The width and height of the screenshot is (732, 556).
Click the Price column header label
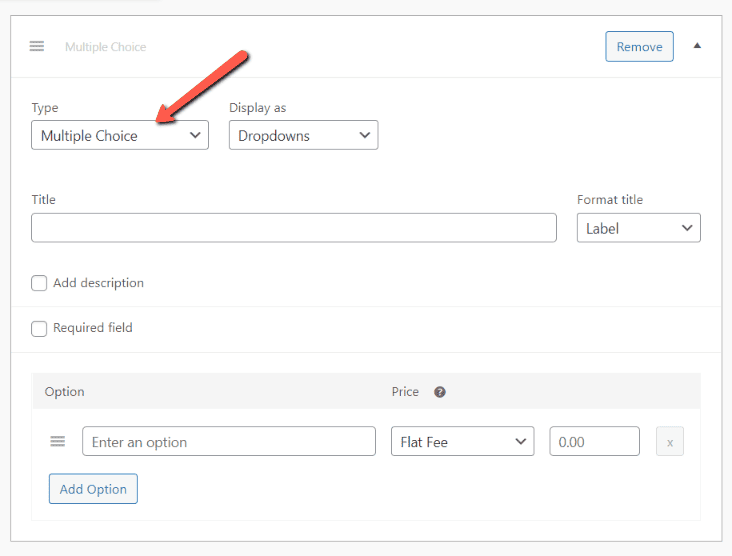[x=405, y=392]
